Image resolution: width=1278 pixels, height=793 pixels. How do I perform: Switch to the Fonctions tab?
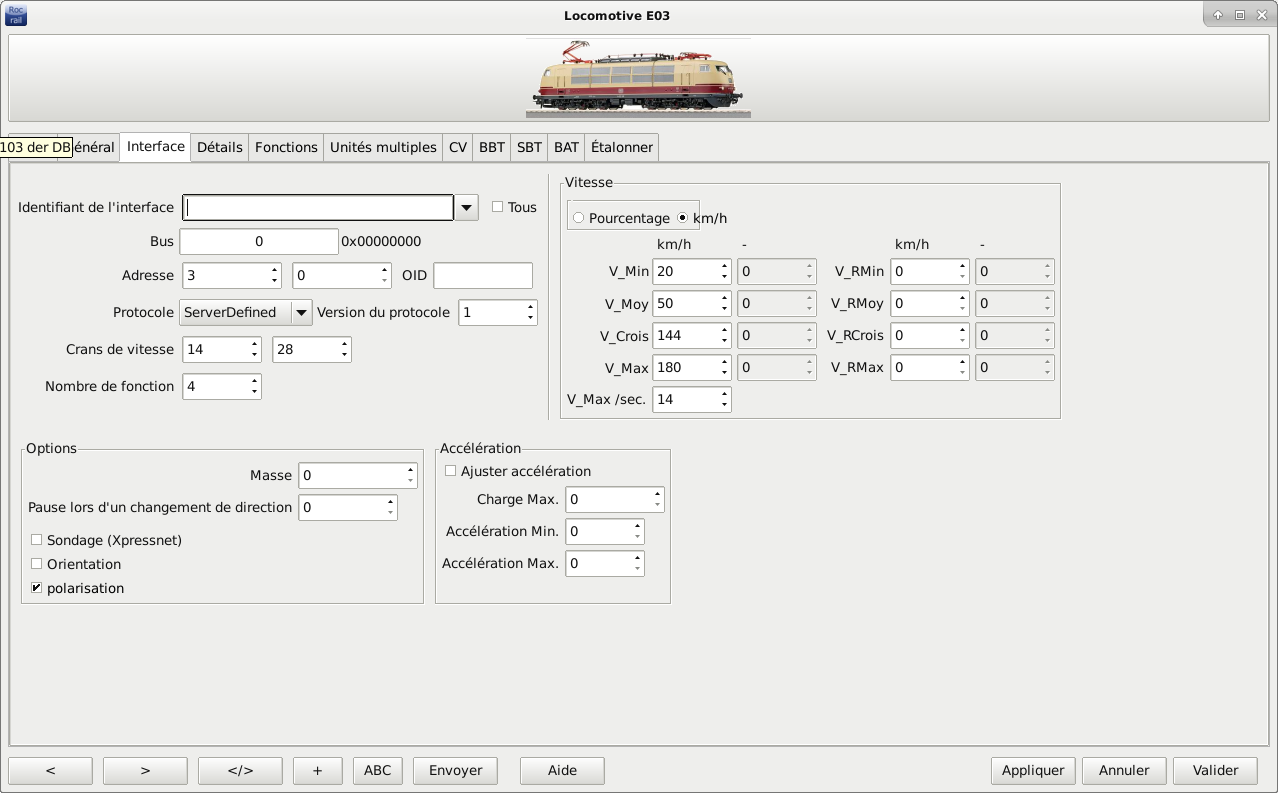(286, 147)
